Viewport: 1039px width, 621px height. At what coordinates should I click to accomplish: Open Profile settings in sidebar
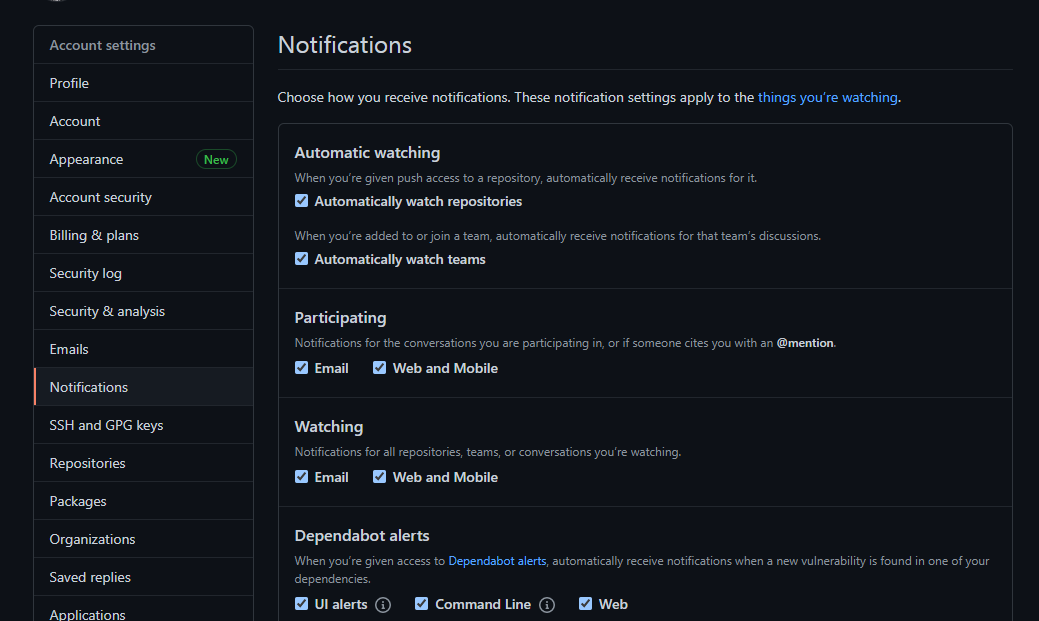(143, 83)
